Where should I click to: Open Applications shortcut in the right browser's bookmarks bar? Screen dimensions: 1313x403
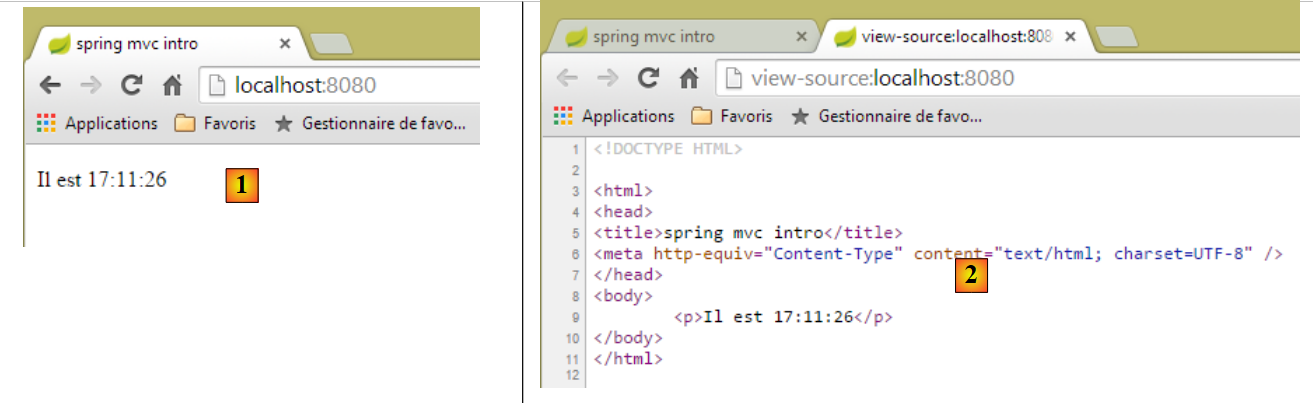pyautogui.click(x=614, y=116)
